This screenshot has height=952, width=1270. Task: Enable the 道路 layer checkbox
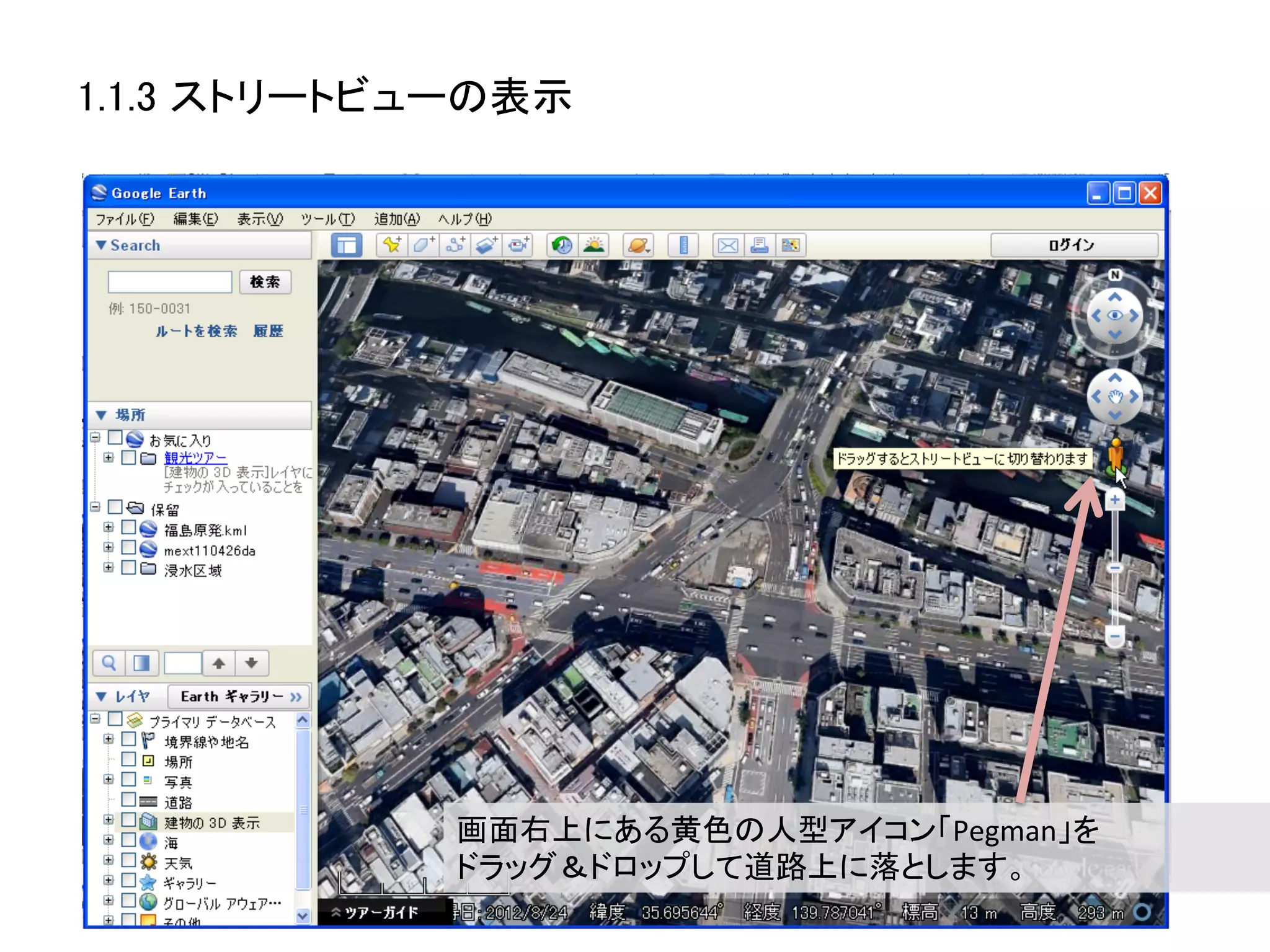tap(129, 800)
